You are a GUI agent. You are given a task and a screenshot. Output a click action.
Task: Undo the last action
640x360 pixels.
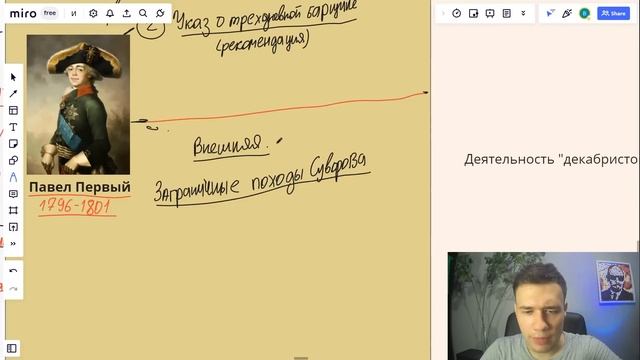pos(13,271)
